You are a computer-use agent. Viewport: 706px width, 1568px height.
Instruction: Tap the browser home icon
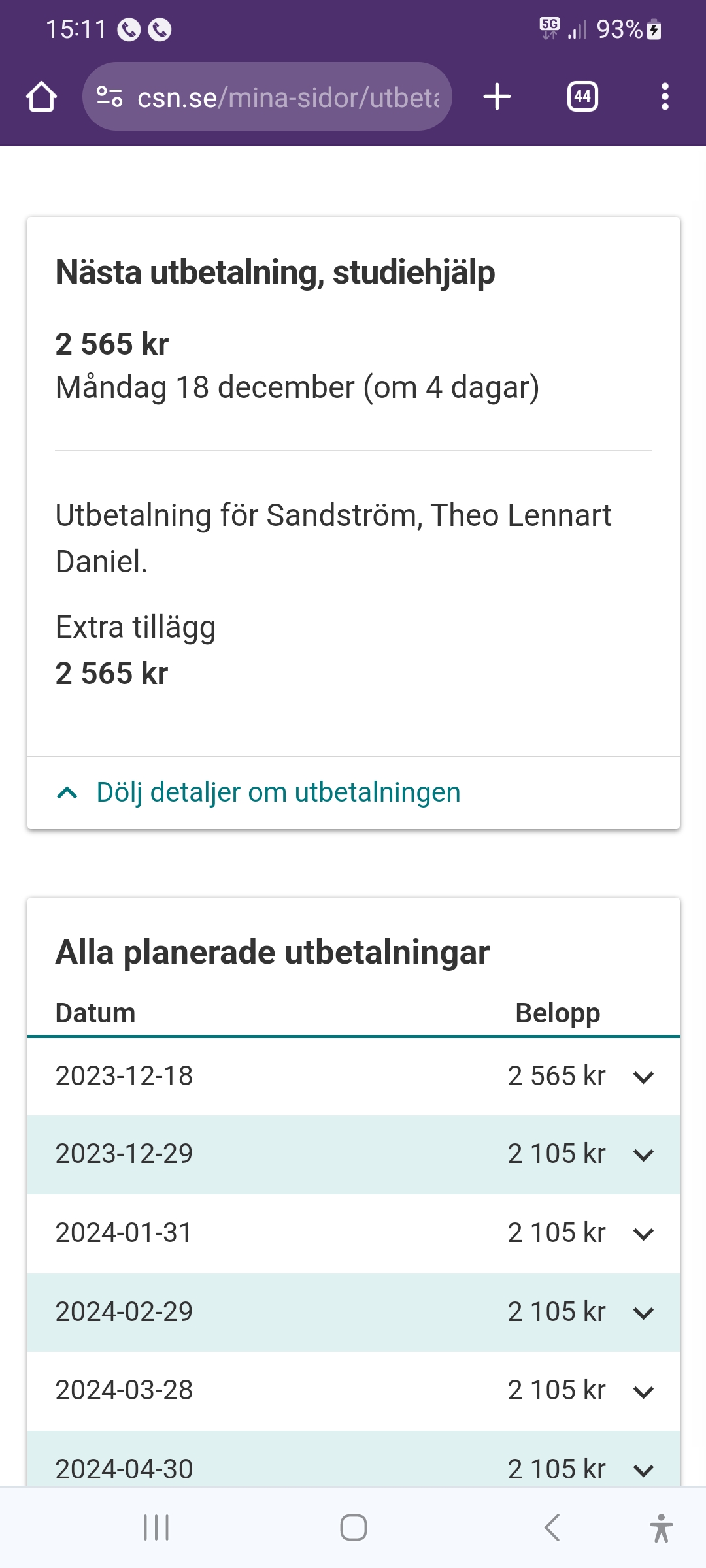pyautogui.click(x=41, y=97)
